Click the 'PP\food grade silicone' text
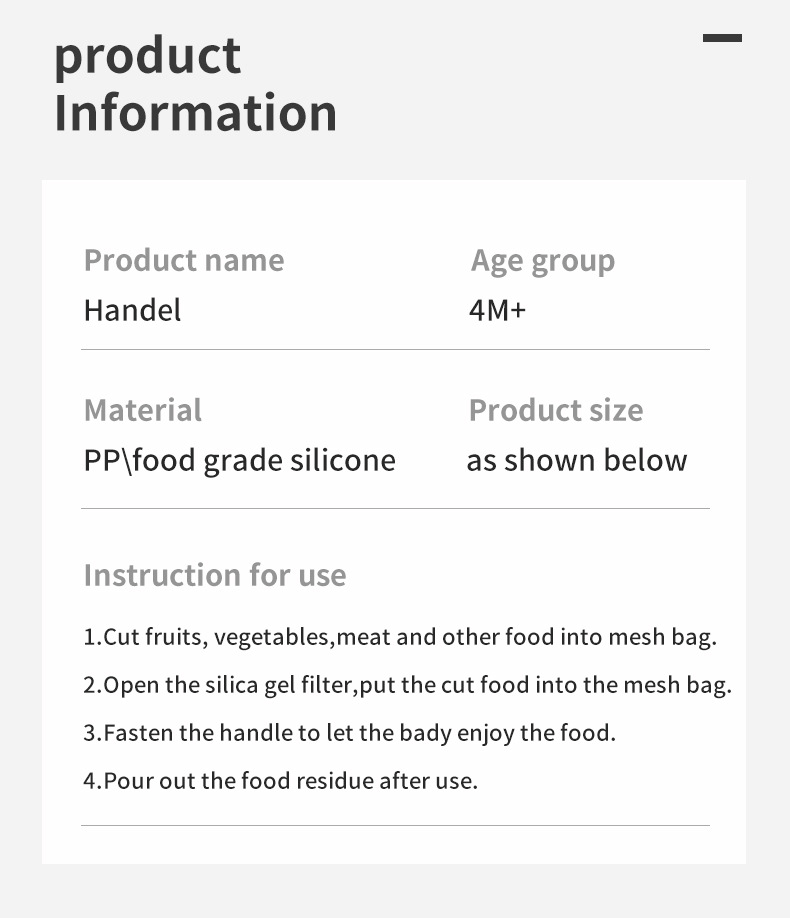This screenshot has width=790, height=918. [x=240, y=460]
